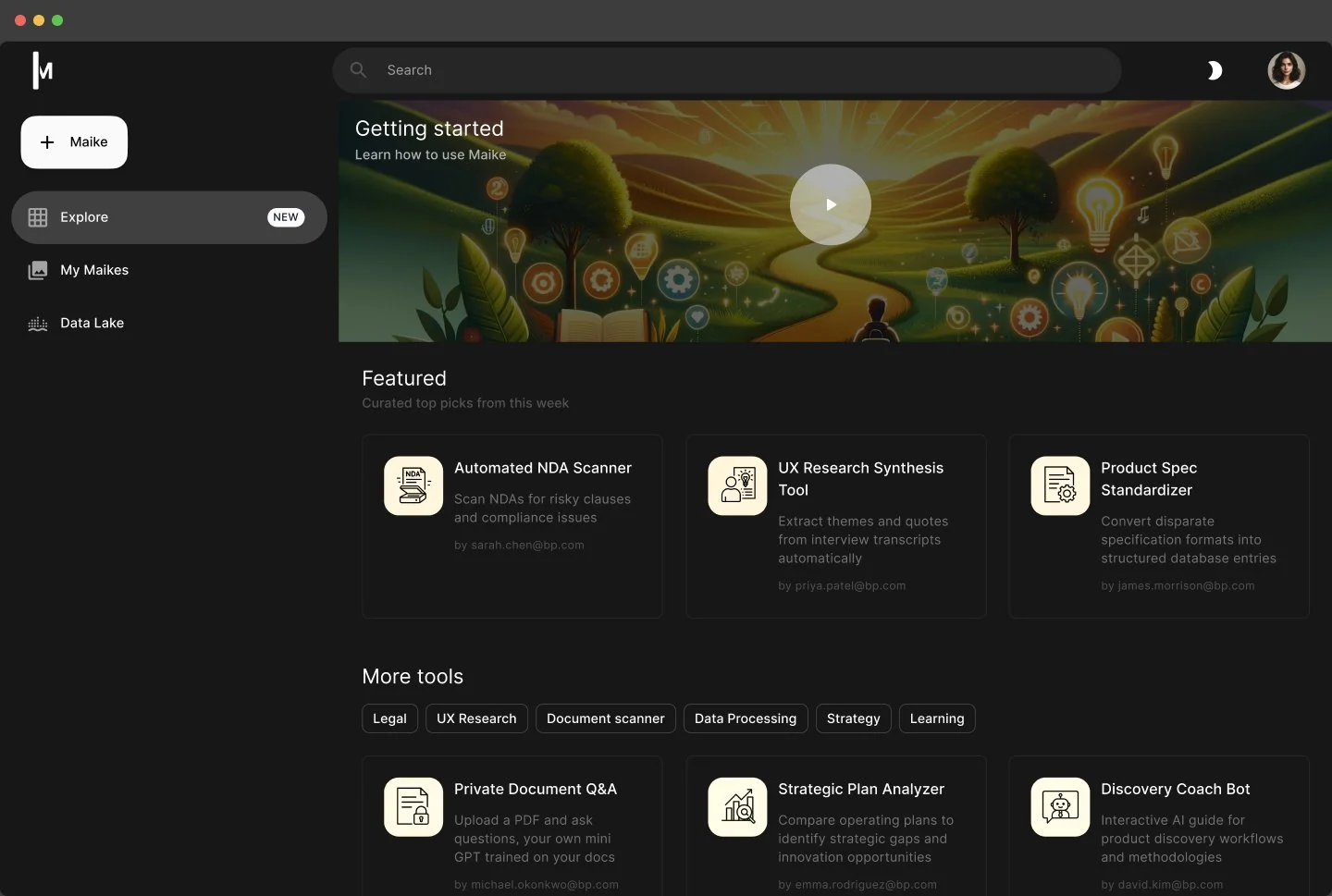Viewport: 1332px width, 896px height.
Task: Toggle dark mode with the moon icon
Action: click(x=1215, y=70)
